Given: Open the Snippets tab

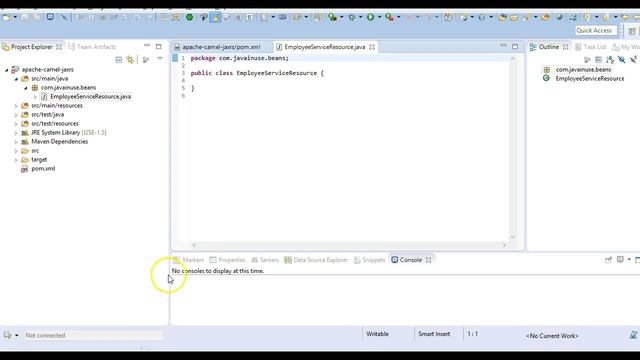Looking at the screenshot, I should [x=369, y=260].
